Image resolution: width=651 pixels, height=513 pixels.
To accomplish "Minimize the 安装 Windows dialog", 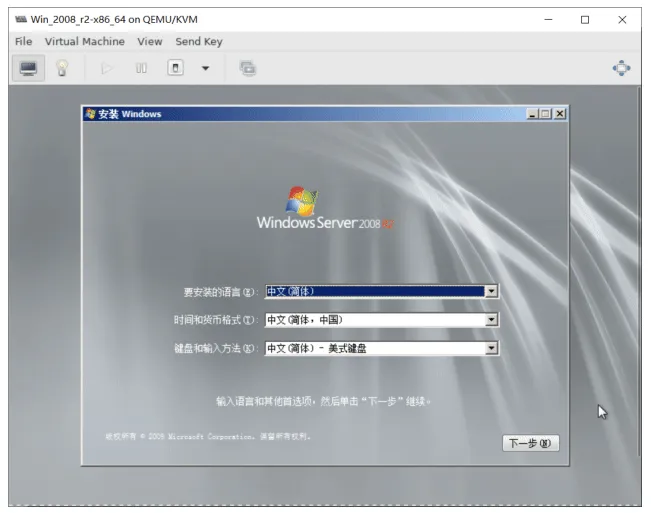I will tap(533, 114).
